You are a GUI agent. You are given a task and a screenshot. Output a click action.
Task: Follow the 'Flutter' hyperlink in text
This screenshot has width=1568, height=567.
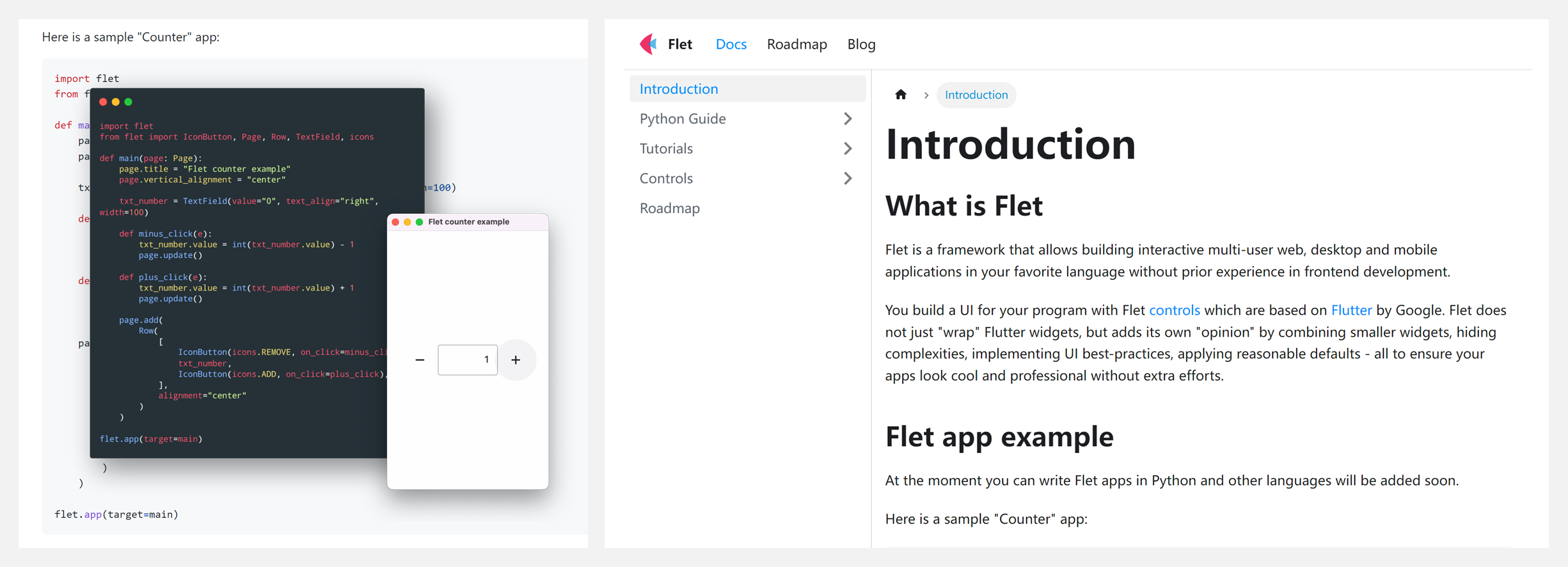(1351, 310)
